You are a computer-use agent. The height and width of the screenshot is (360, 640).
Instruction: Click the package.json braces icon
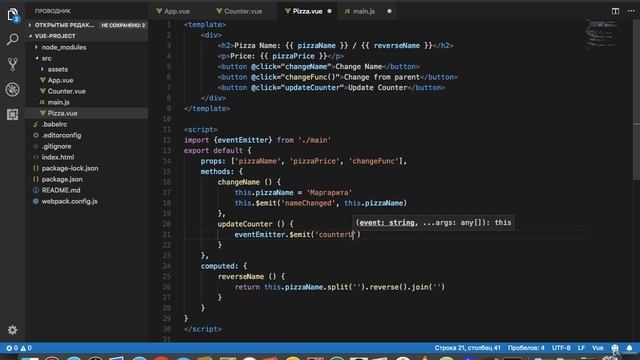(x=36, y=179)
